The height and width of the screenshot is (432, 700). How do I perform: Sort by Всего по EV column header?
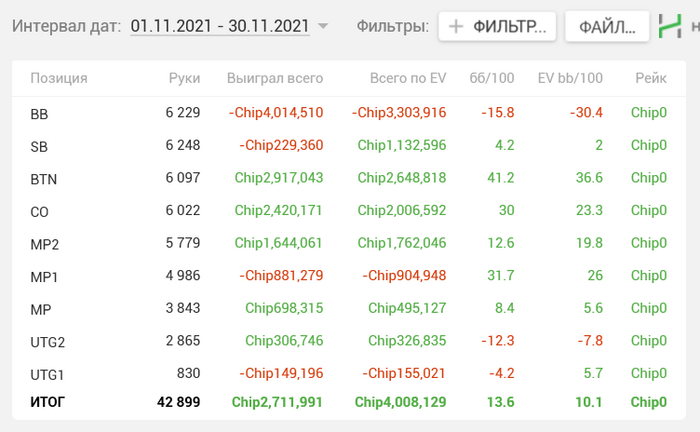408,78
